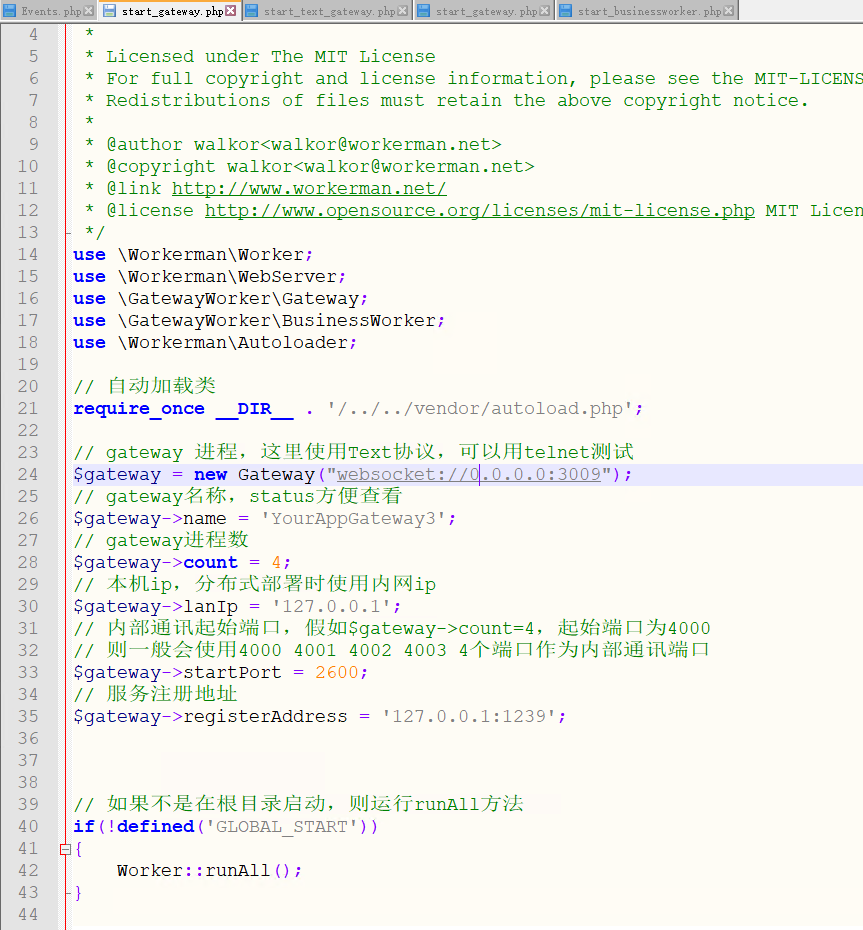
Task: Click line number 14 in the margin
Action: coord(28,254)
